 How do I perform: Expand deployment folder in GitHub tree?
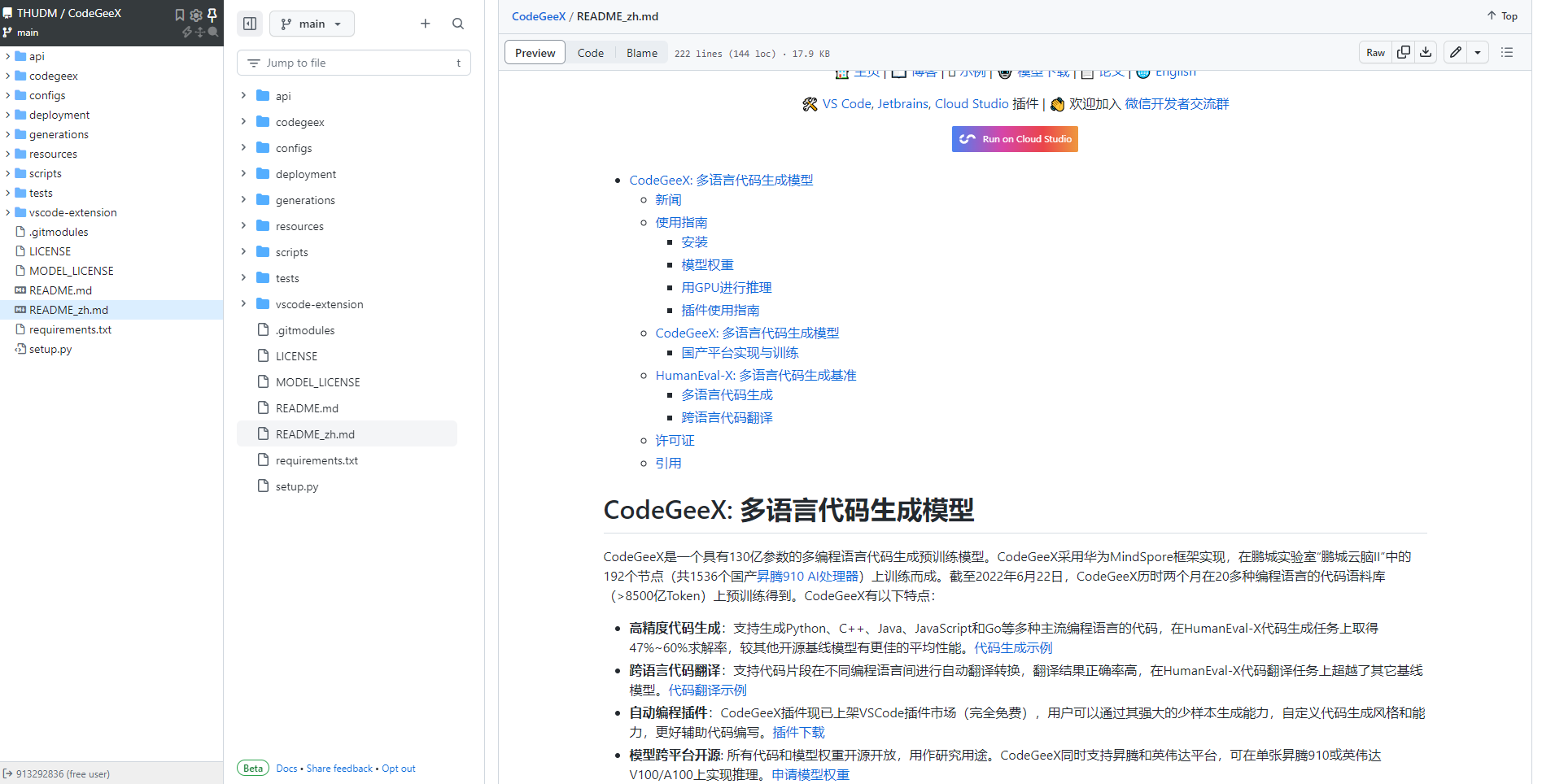pos(243,173)
